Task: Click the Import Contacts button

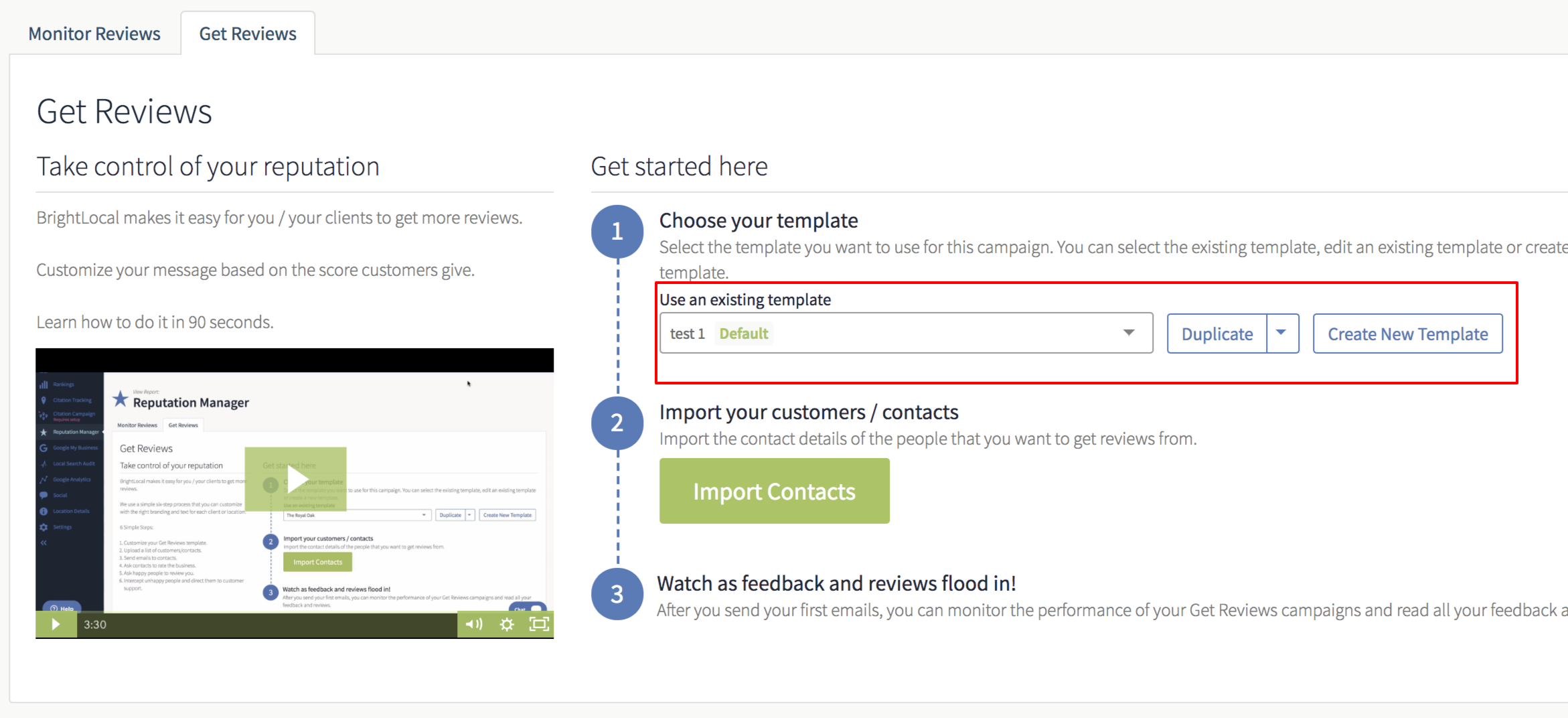Action: pos(774,491)
